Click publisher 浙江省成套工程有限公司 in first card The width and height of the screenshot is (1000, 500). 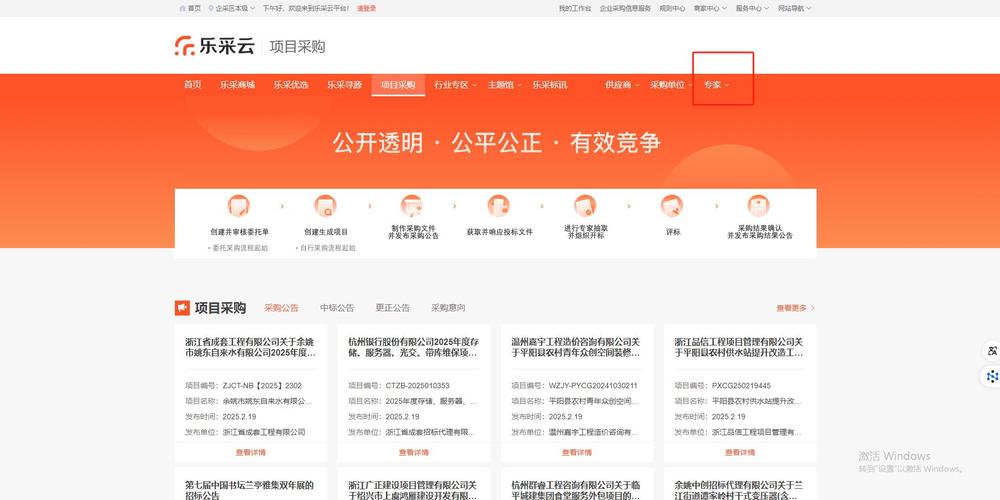click(264, 432)
